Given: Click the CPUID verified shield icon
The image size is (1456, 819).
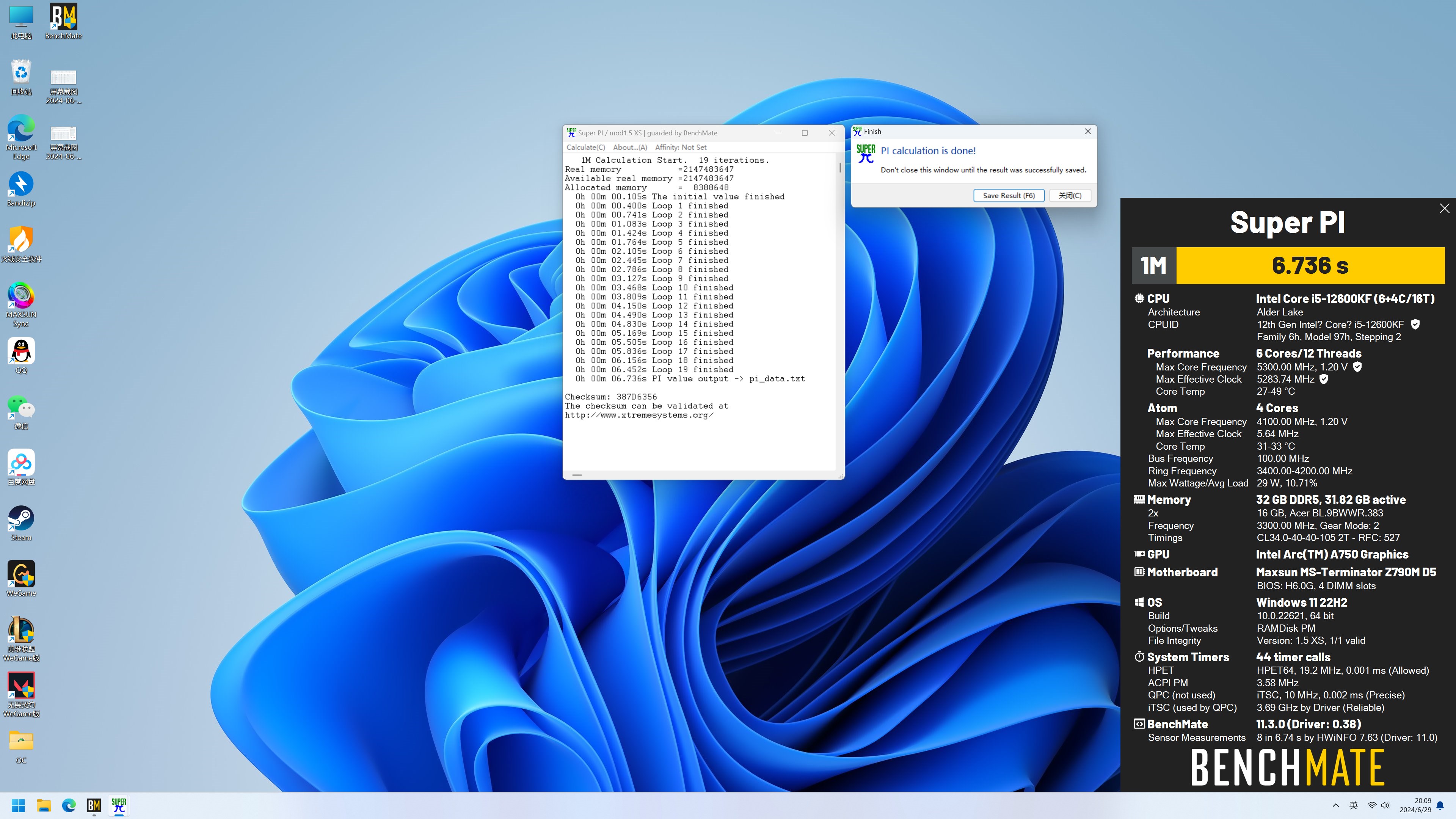Looking at the screenshot, I should (x=1415, y=325).
